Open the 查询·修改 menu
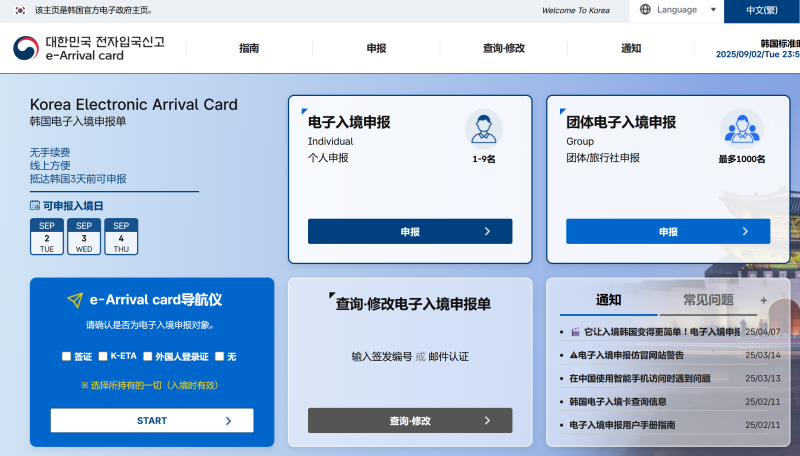Viewport: 800px width, 456px height. [504, 48]
